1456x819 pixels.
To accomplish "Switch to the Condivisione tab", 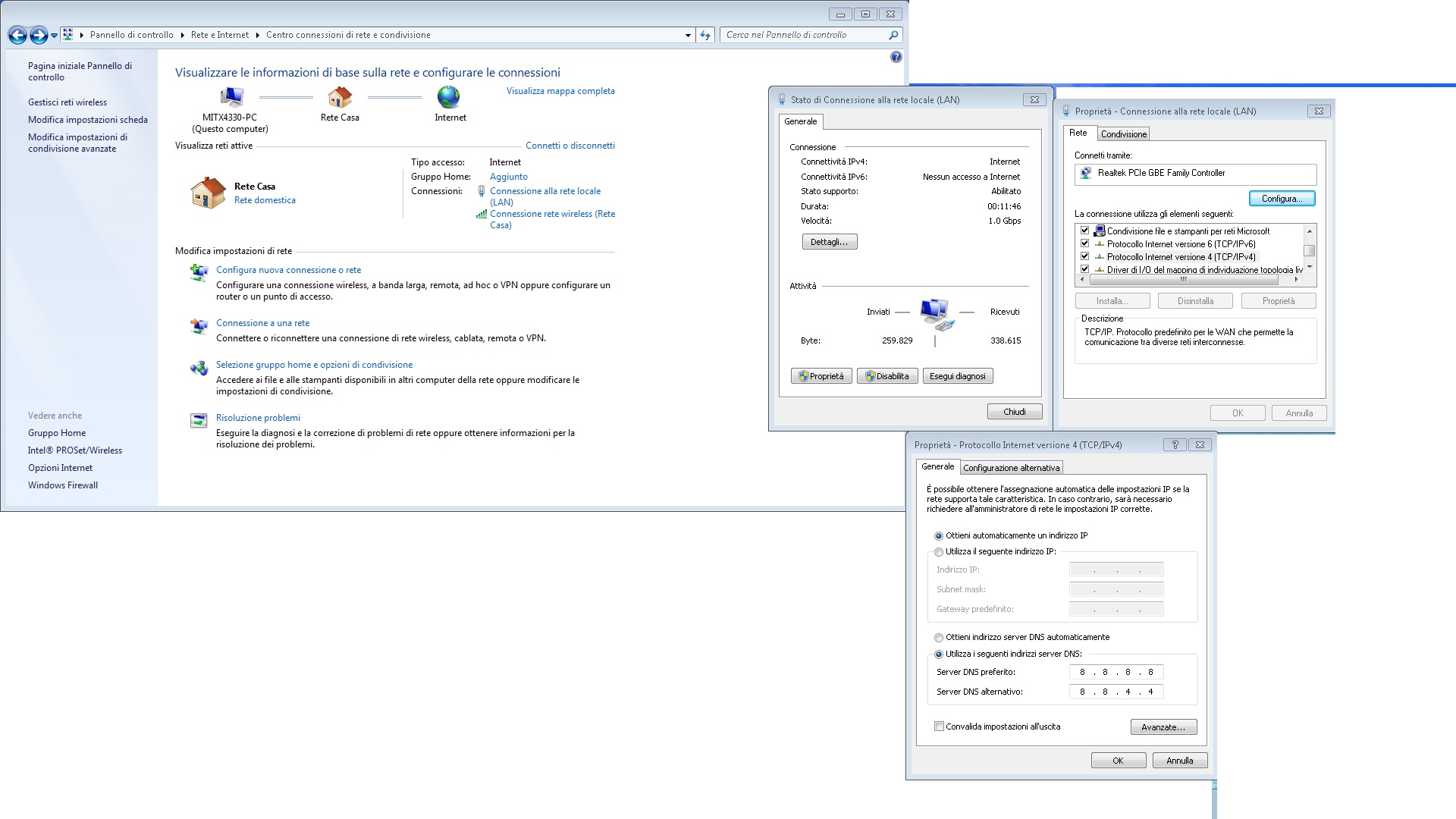I will [1124, 134].
